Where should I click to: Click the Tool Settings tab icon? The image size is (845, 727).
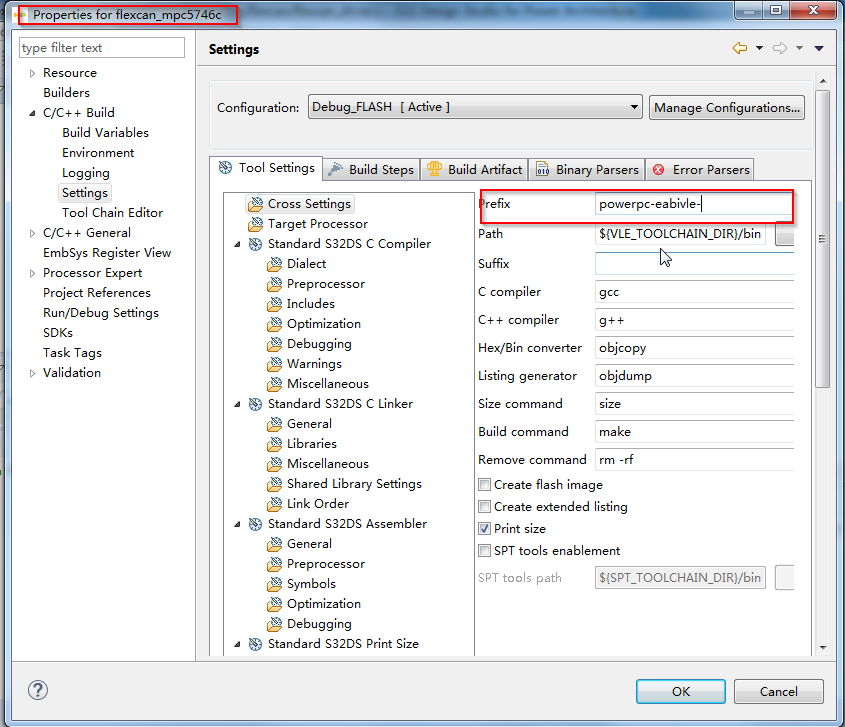coord(225,168)
